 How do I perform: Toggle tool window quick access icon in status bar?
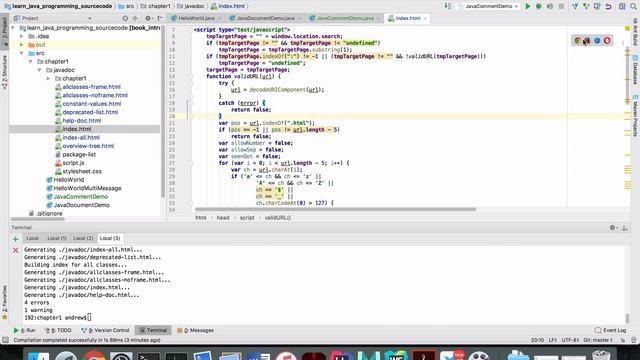[5, 340]
